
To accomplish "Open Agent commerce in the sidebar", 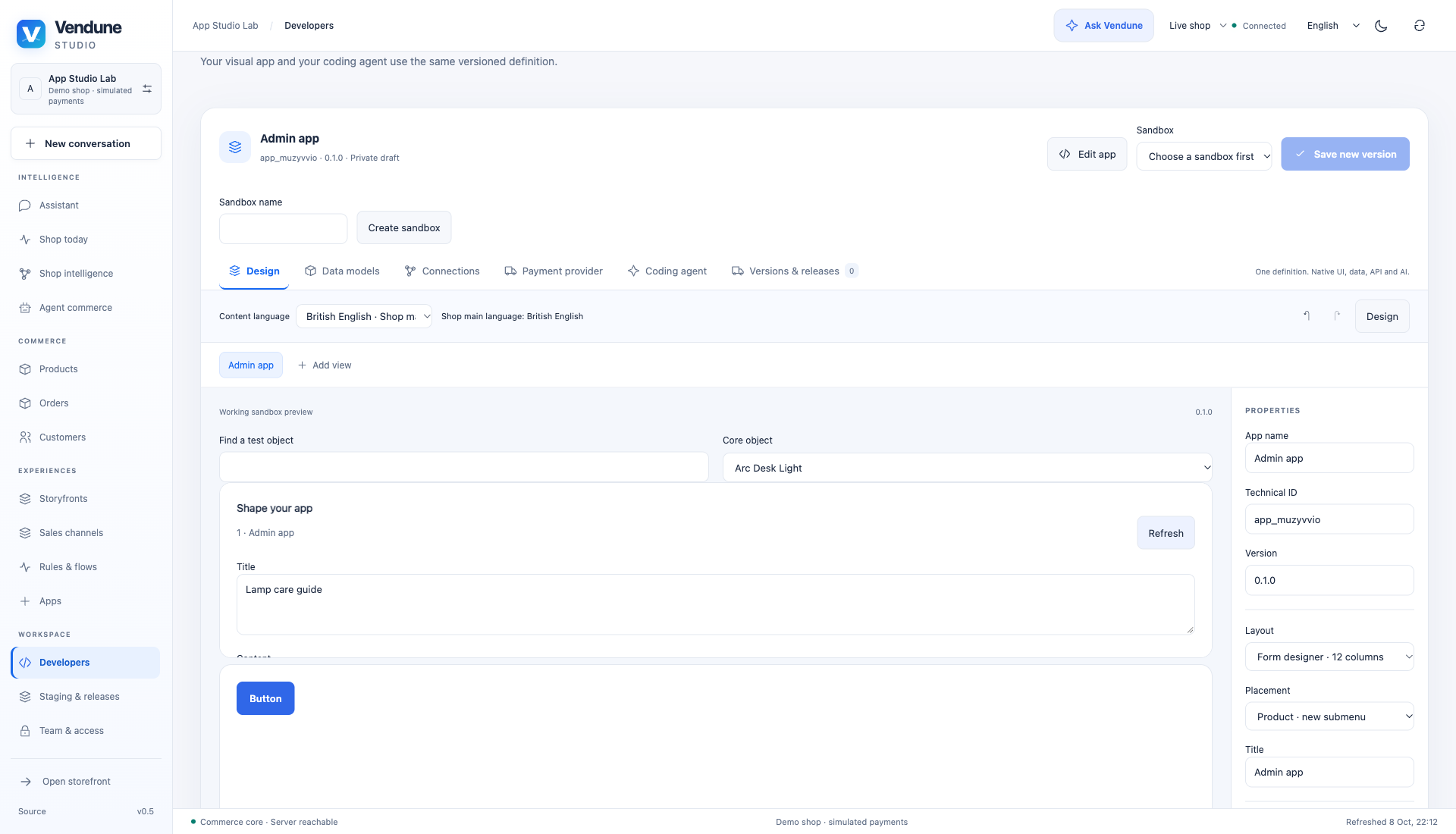I will tap(86, 308).
